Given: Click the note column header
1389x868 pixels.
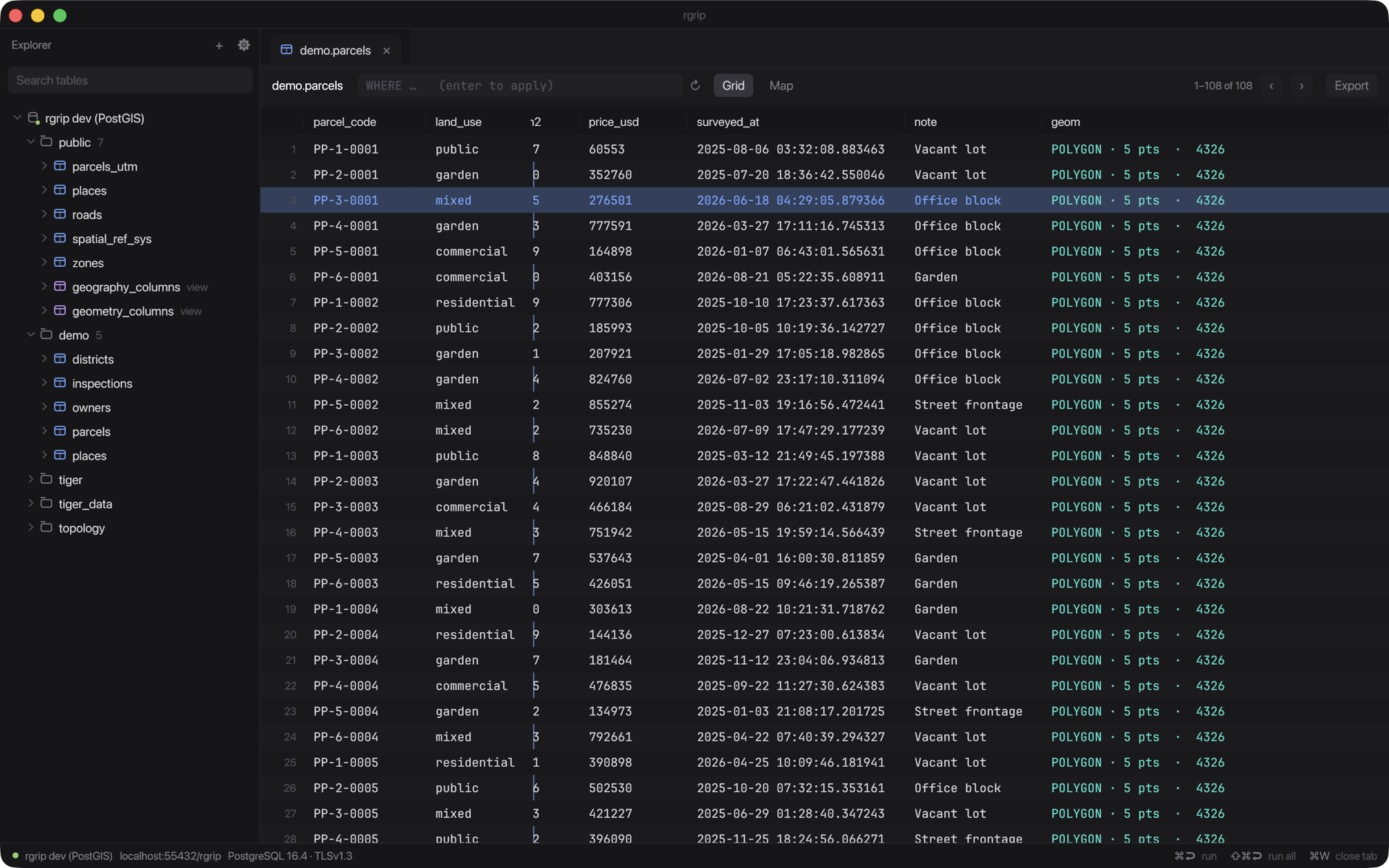Looking at the screenshot, I should (925, 122).
